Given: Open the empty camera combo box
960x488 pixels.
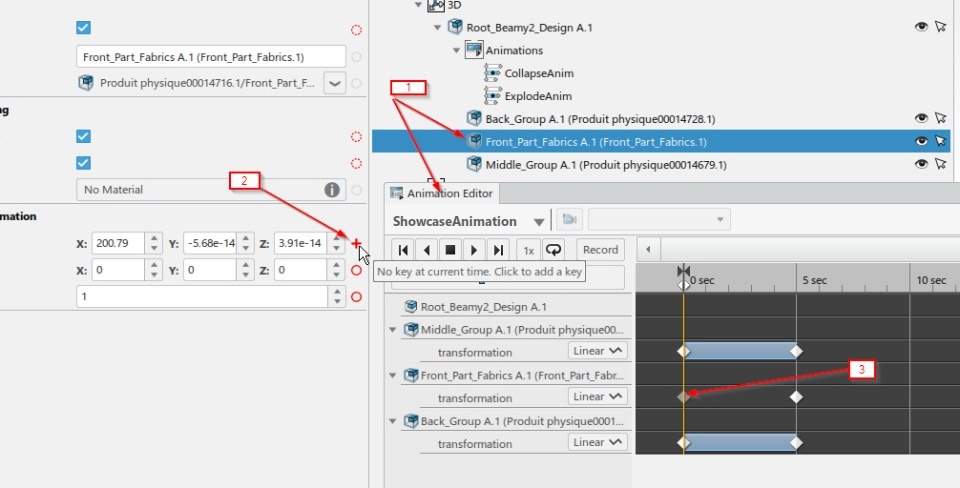Looking at the screenshot, I should pyautogui.click(x=659, y=219).
